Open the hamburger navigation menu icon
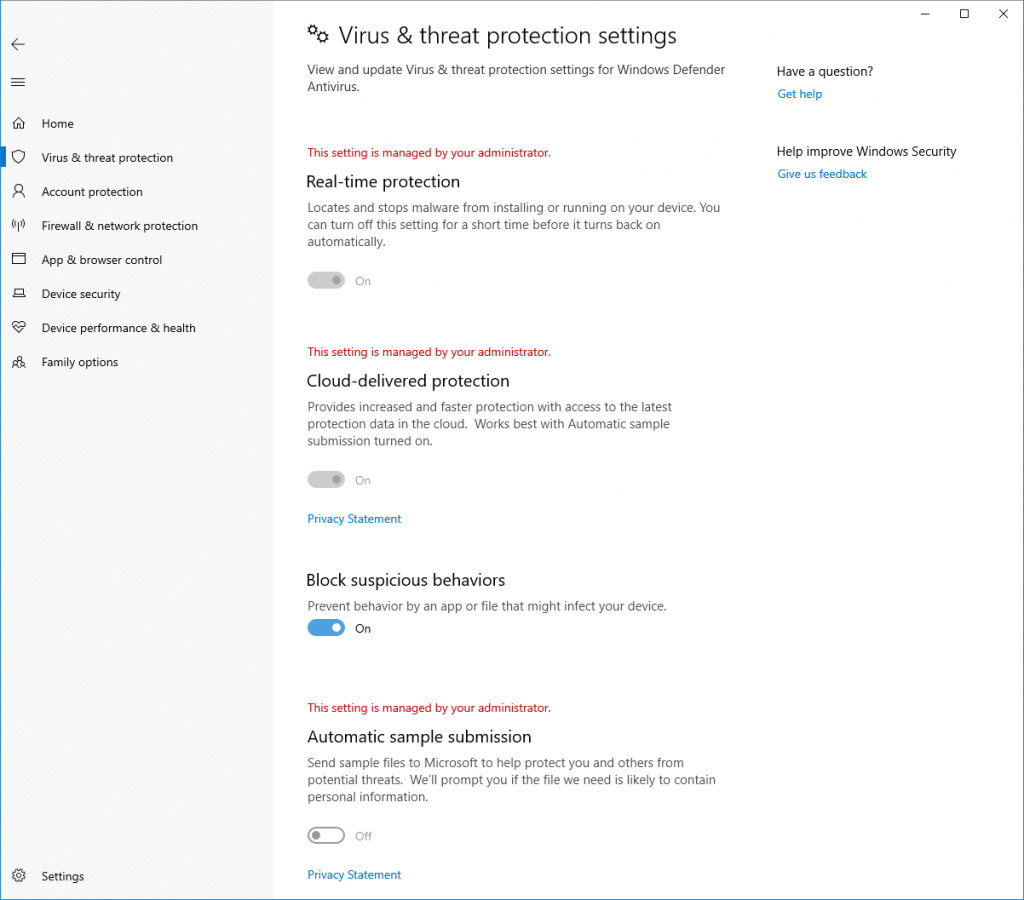 (18, 82)
